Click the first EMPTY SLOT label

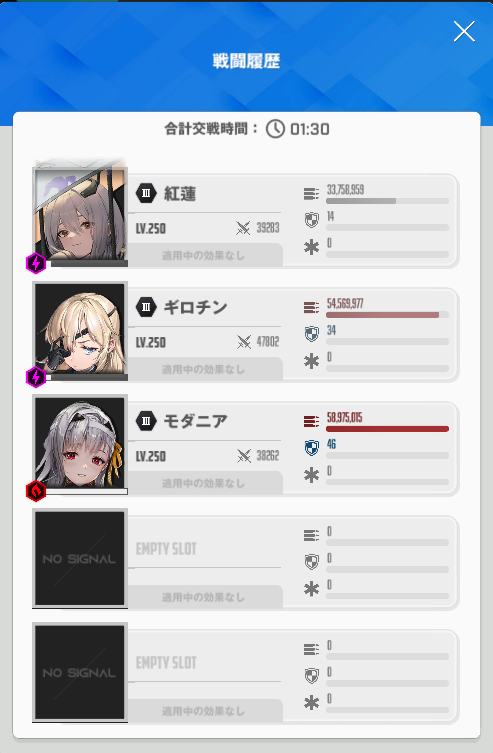166,549
